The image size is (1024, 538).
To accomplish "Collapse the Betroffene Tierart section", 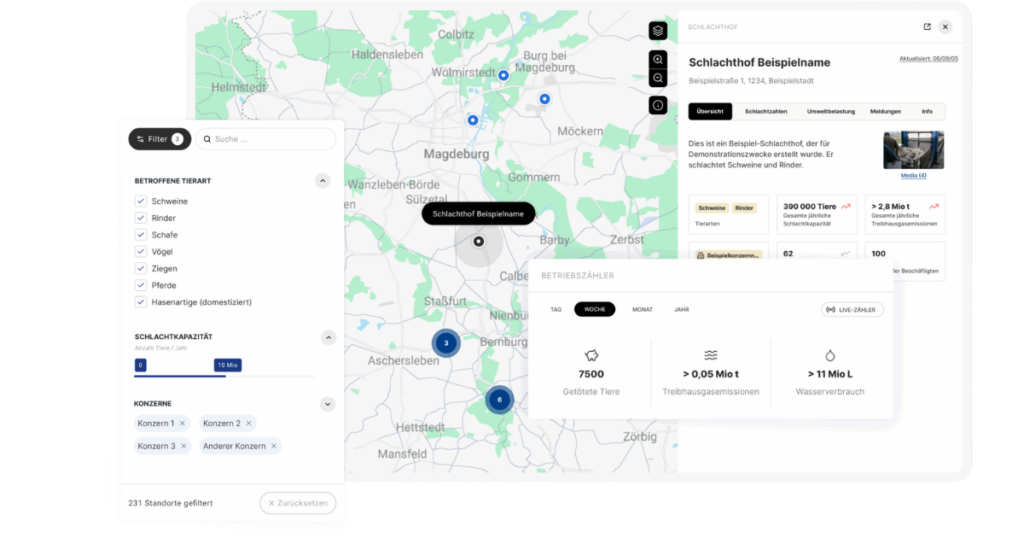I will point(323,181).
